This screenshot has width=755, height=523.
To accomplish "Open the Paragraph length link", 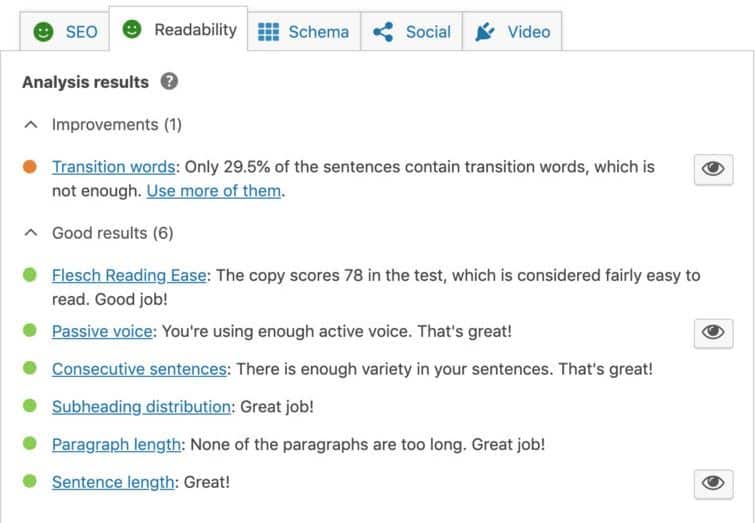I will click(x=116, y=444).
